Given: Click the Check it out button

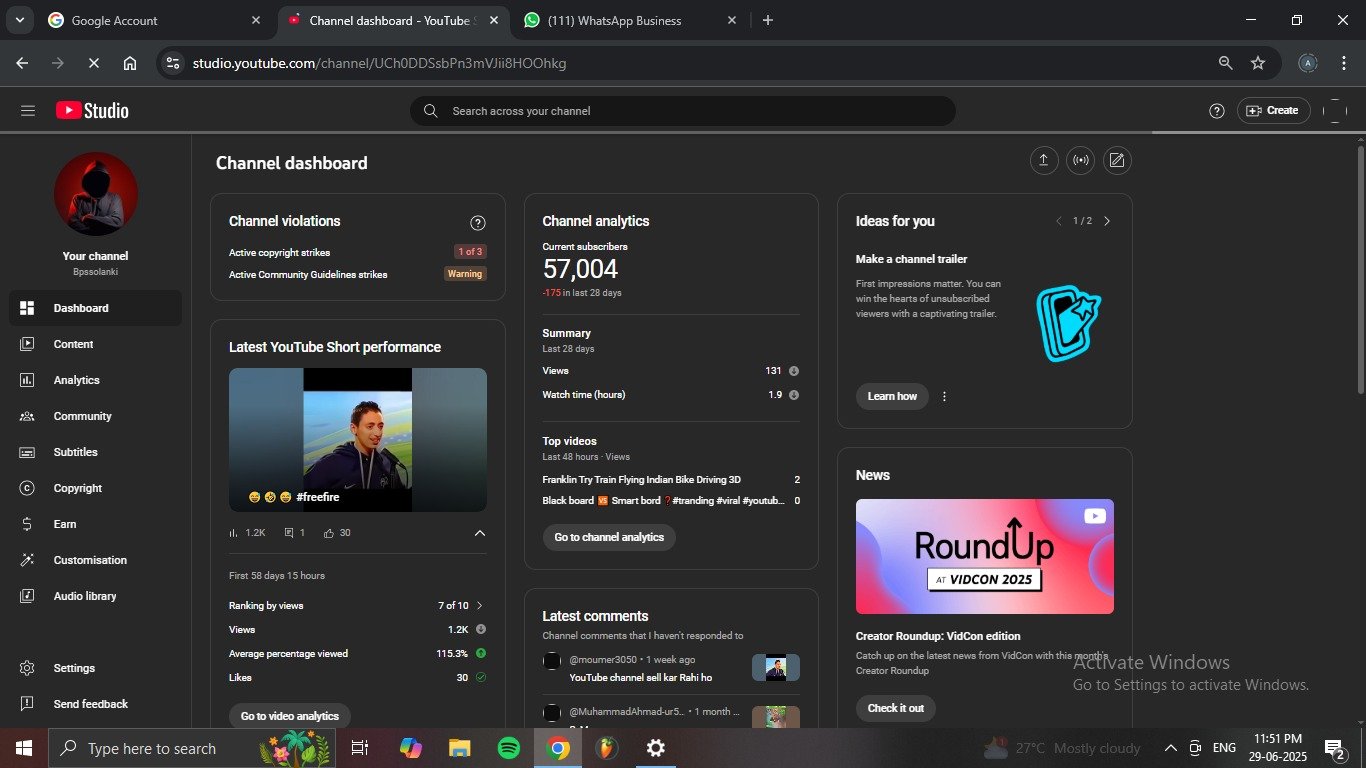Looking at the screenshot, I should pyautogui.click(x=896, y=708).
